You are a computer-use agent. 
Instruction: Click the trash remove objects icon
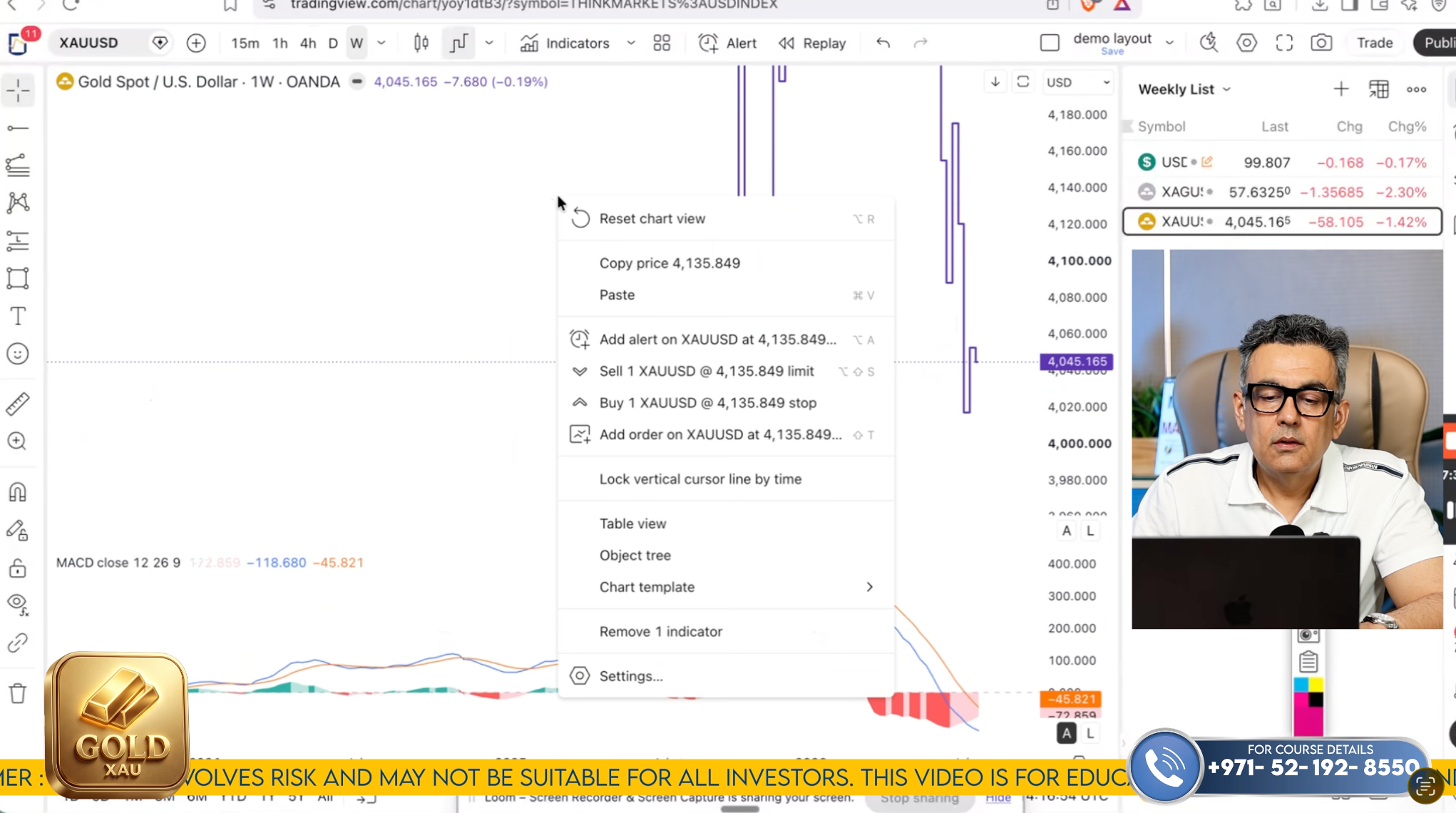pos(18,693)
